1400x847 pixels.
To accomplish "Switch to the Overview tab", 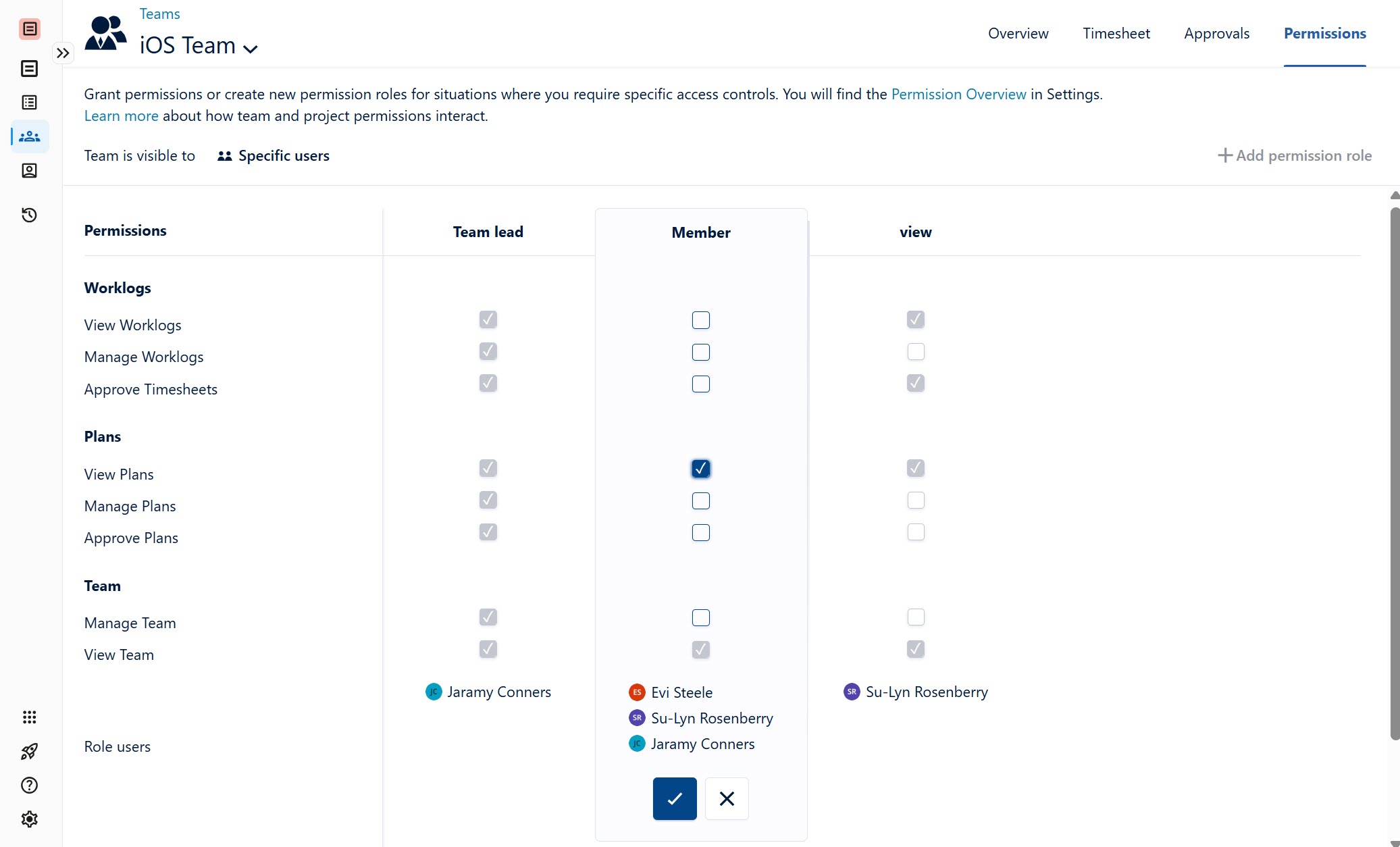I will tap(1018, 33).
